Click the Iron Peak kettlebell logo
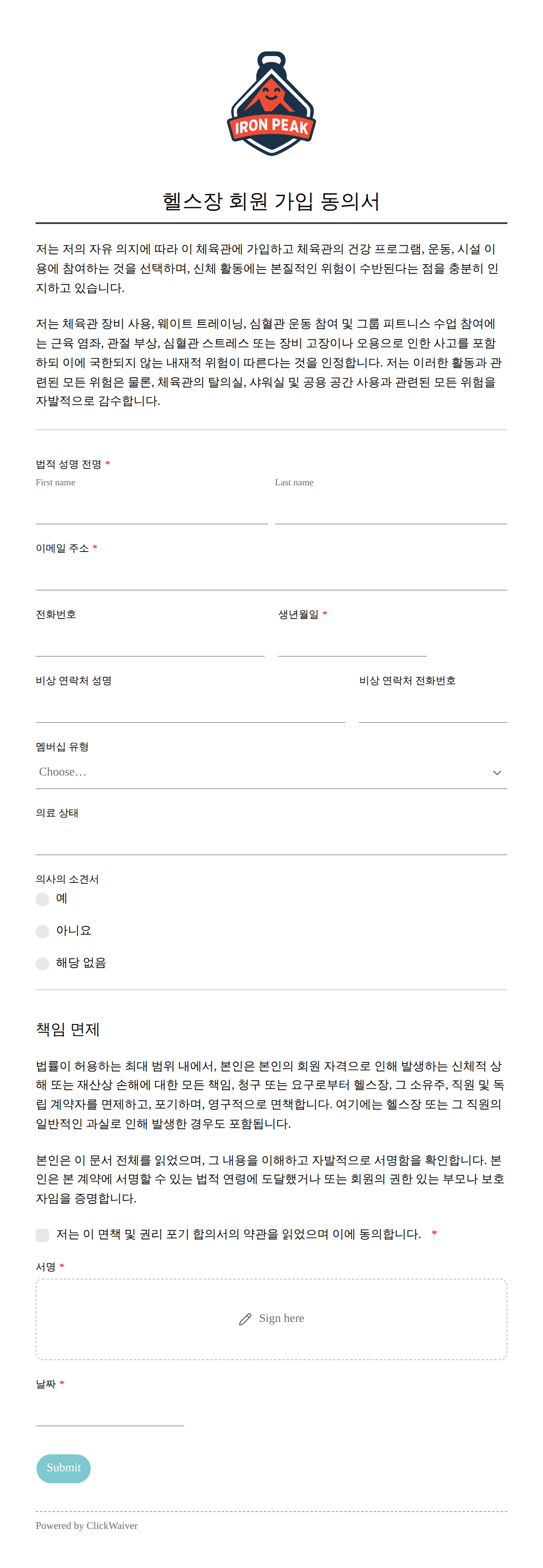The image size is (543, 1568). coord(271,104)
